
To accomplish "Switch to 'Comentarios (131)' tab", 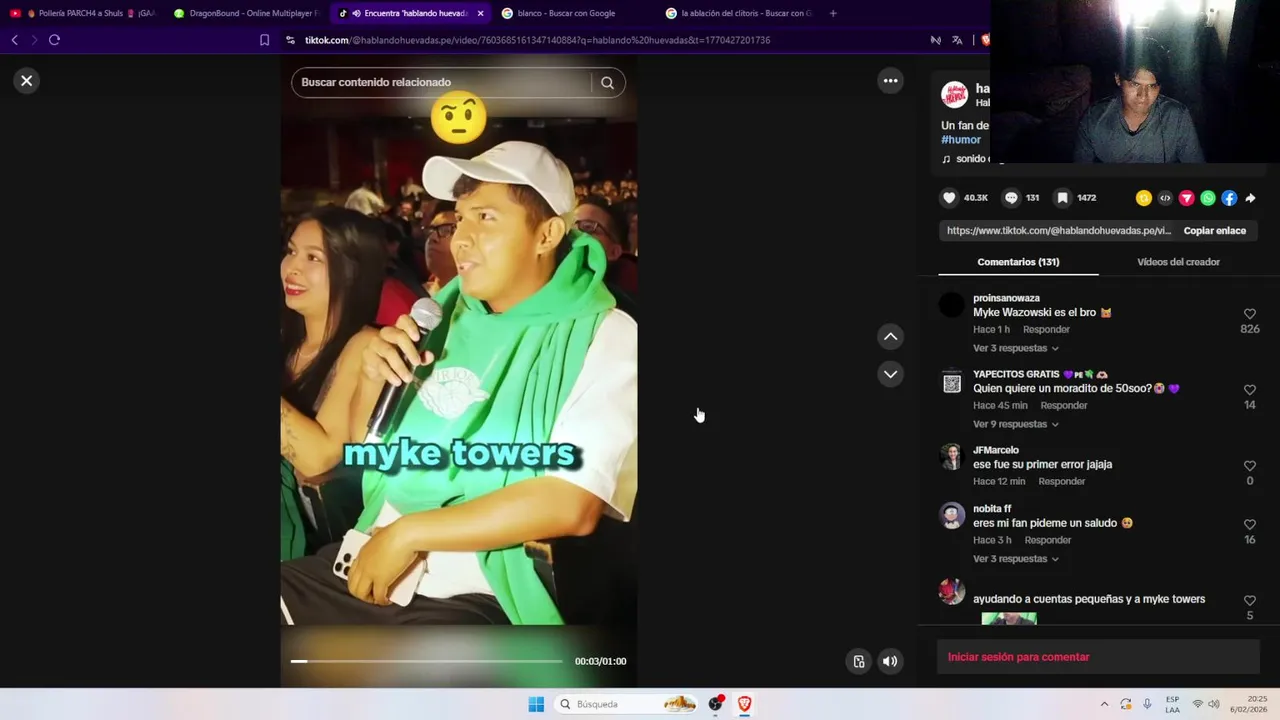I will 1018,262.
